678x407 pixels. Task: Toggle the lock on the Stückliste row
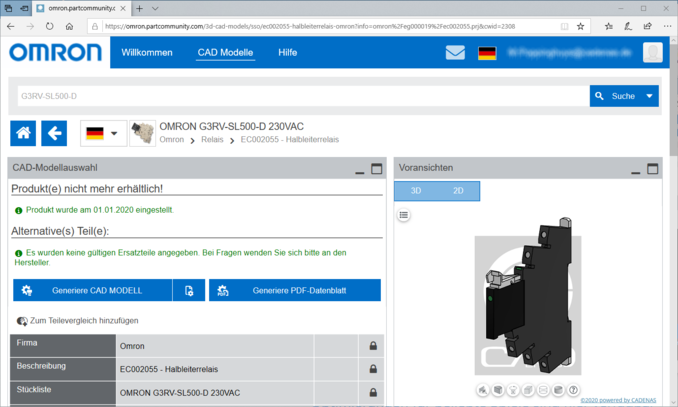point(373,392)
